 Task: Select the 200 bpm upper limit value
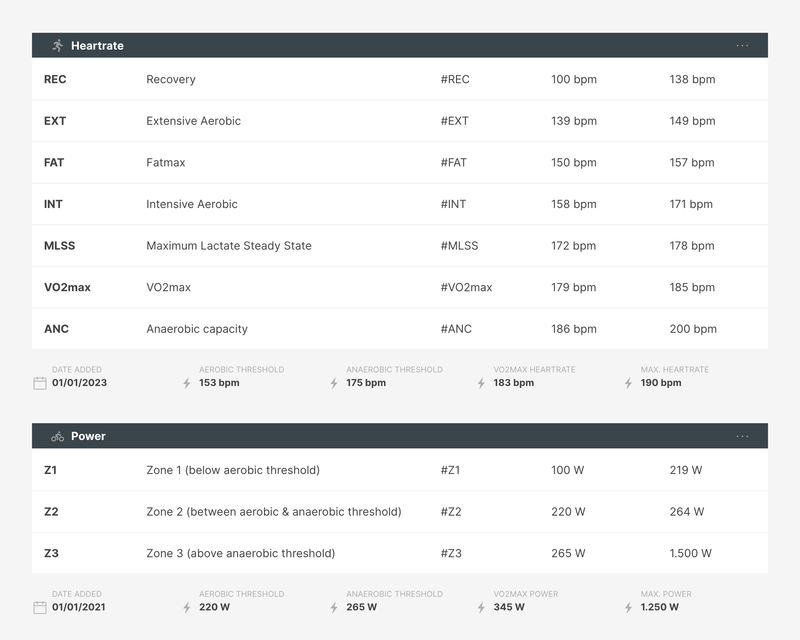tap(693, 329)
